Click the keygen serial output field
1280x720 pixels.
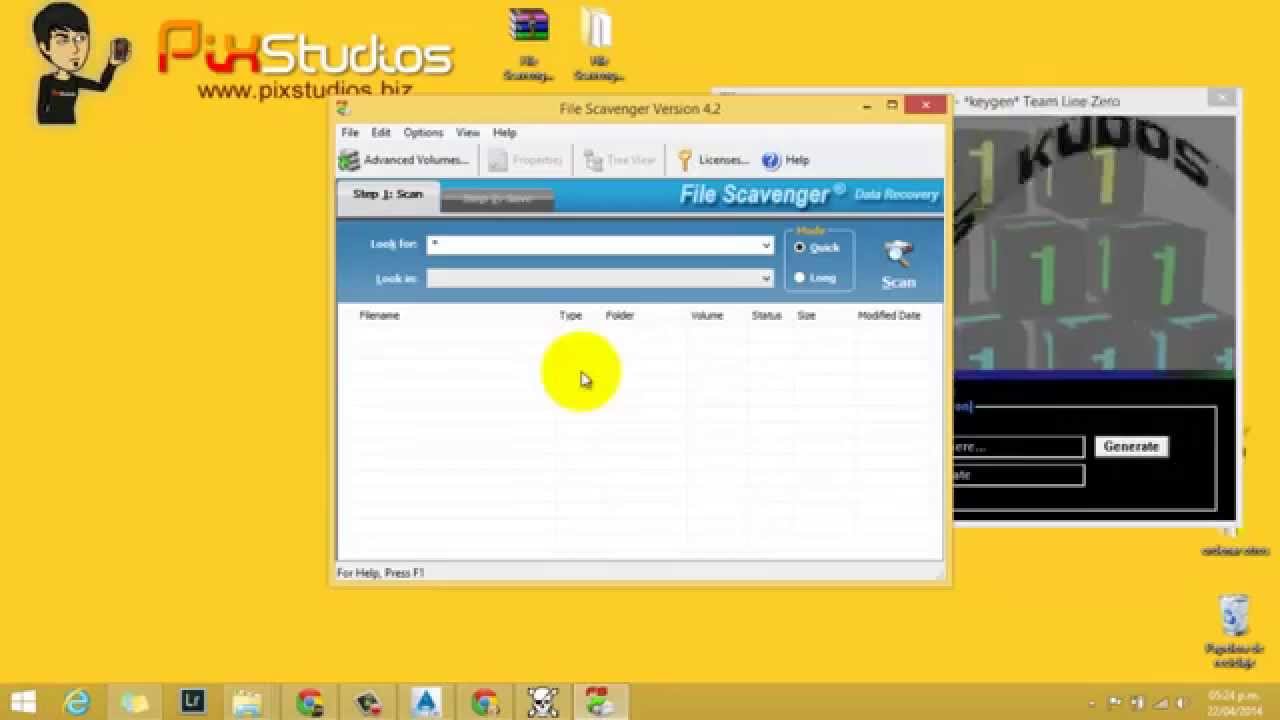coord(1018,475)
